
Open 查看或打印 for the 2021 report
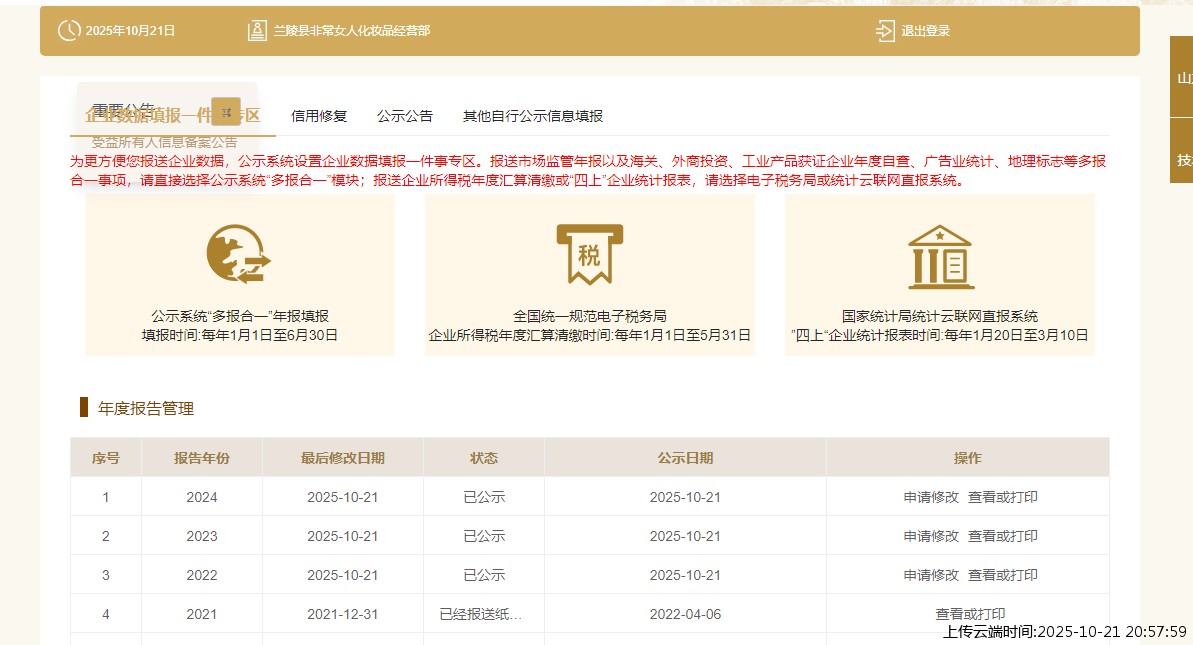click(970, 614)
